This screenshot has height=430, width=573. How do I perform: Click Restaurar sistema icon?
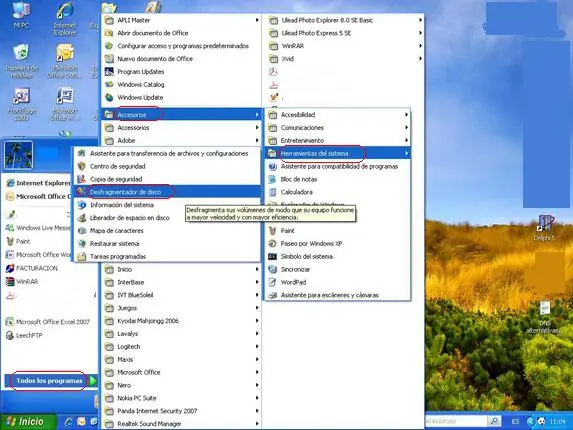(82, 244)
